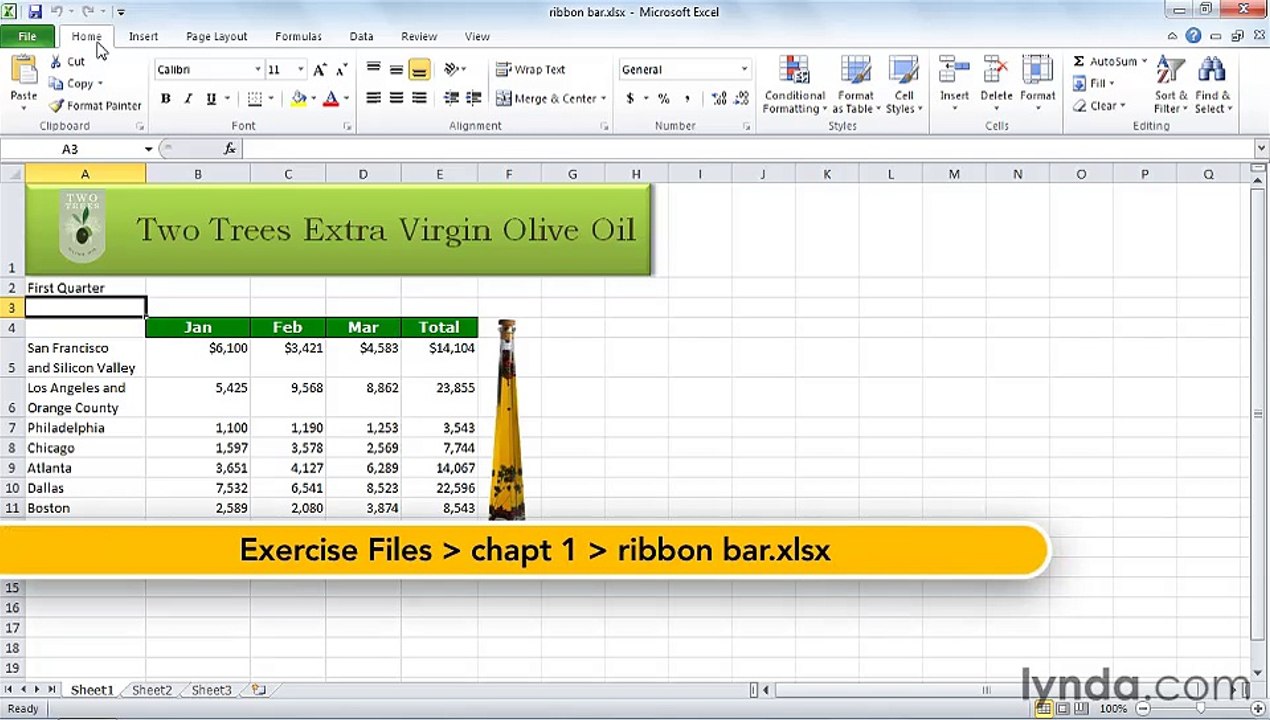Switch to the Insert tab
This screenshot has width=1270, height=720.
(x=143, y=37)
